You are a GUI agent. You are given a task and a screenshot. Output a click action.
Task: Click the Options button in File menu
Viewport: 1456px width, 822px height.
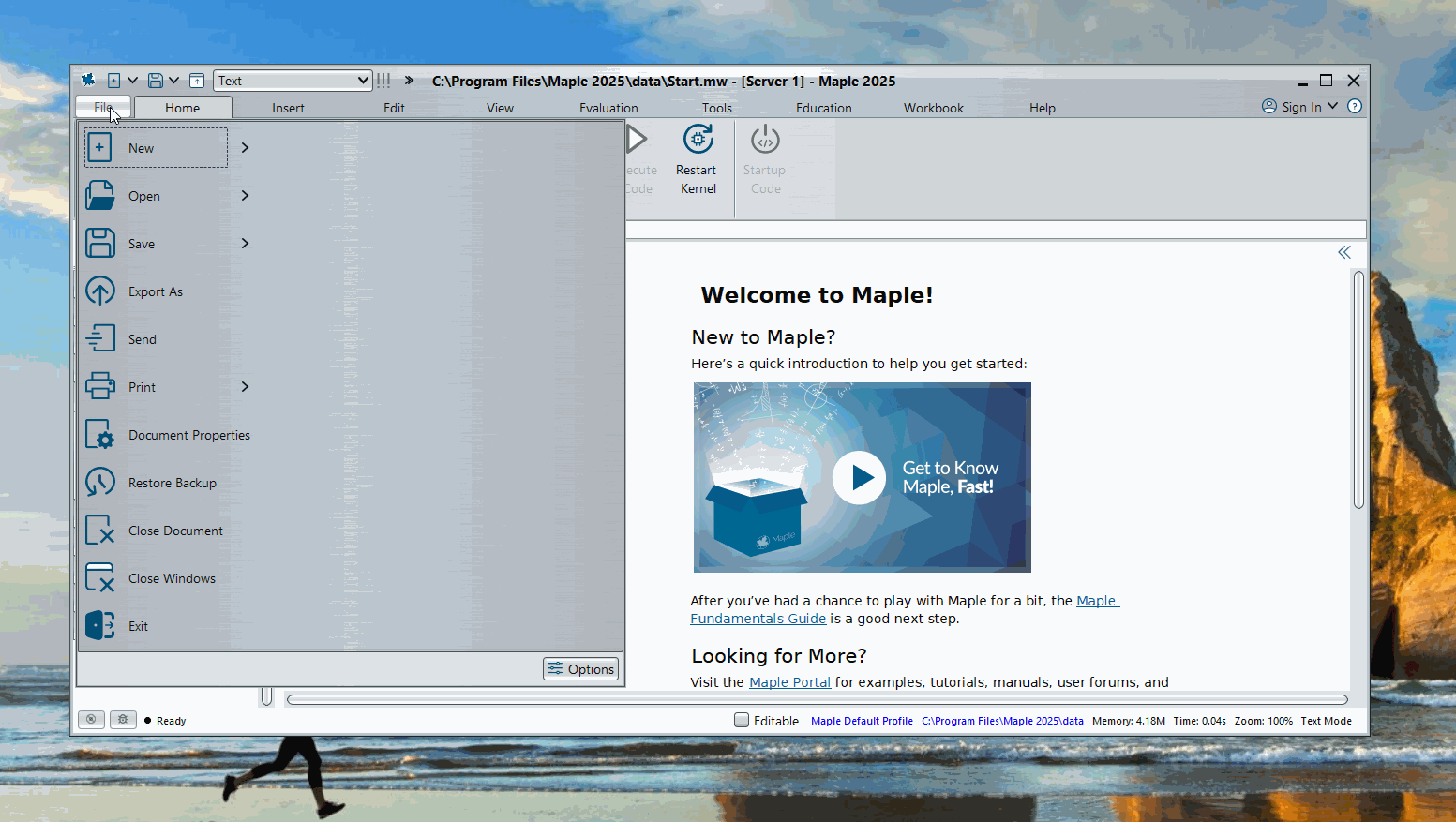pyautogui.click(x=581, y=668)
